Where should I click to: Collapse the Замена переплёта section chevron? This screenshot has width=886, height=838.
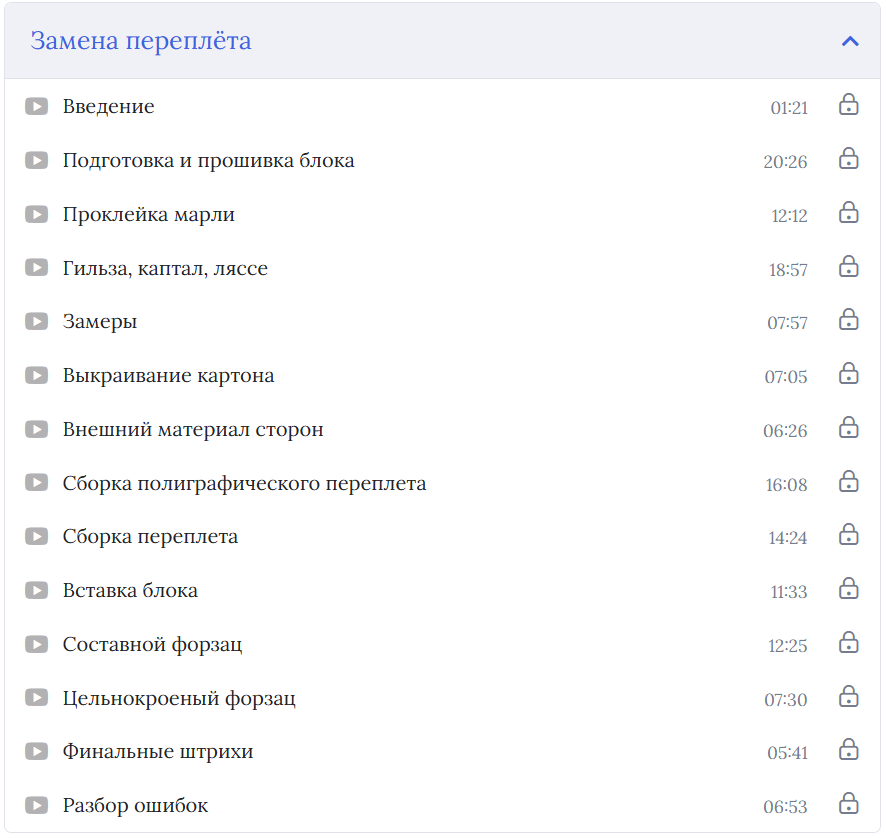tap(850, 41)
